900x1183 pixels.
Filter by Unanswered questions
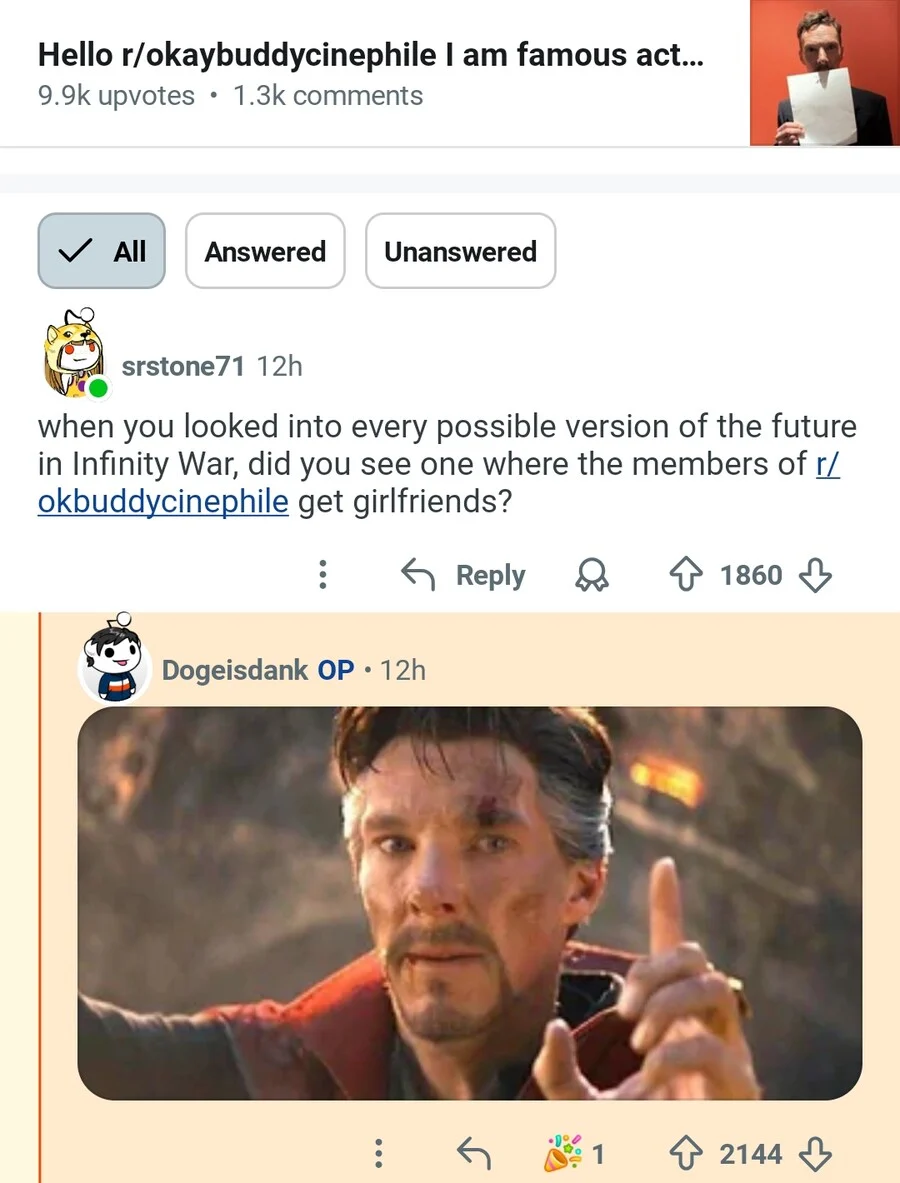pyautogui.click(x=460, y=251)
